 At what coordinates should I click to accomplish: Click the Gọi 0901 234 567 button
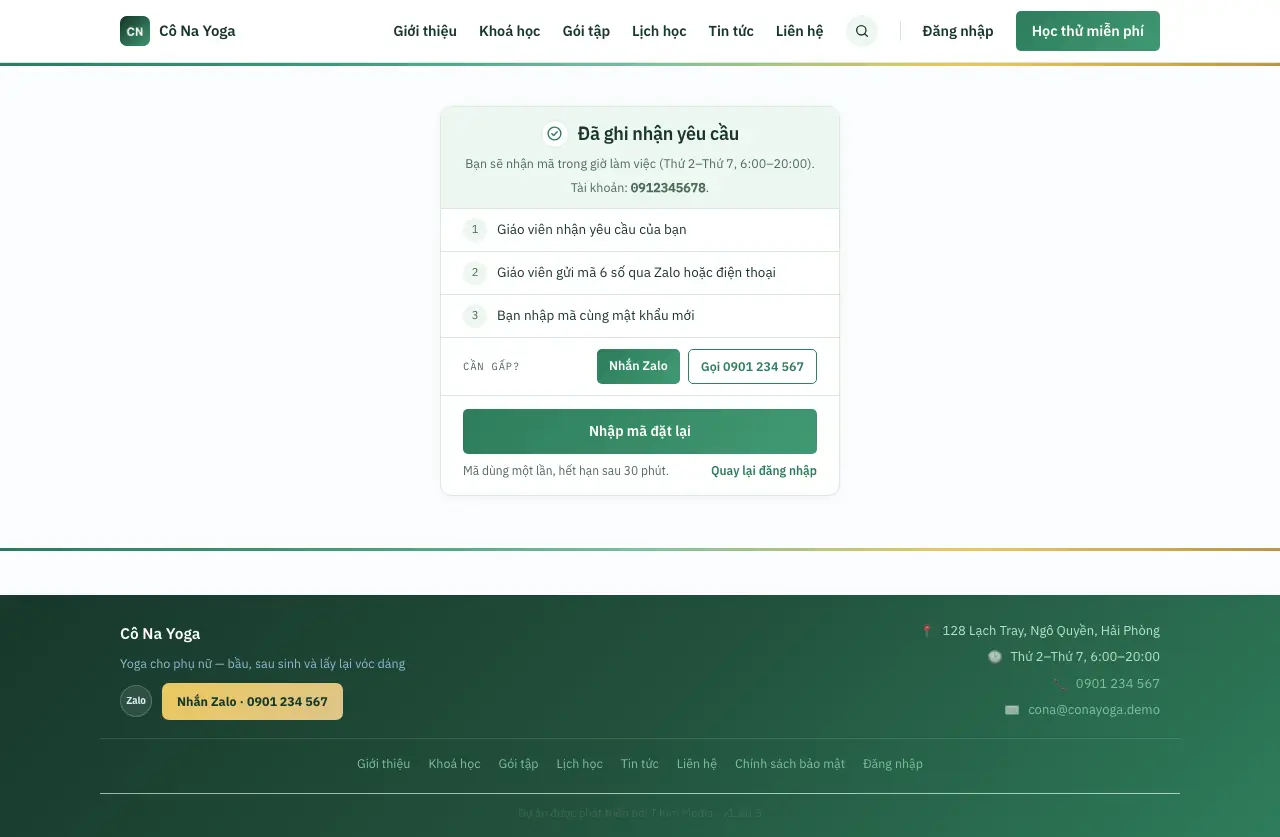(x=752, y=366)
